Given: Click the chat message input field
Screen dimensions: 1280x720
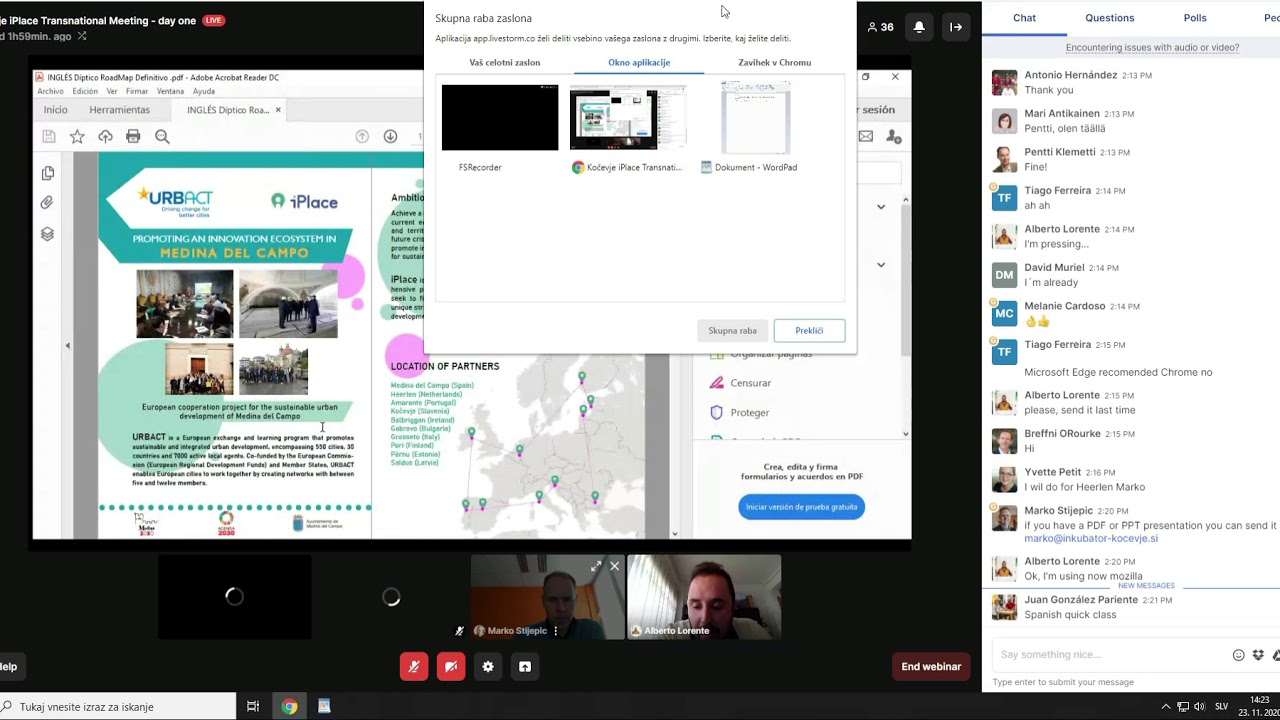Looking at the screenshot, I should [1110, 655].
